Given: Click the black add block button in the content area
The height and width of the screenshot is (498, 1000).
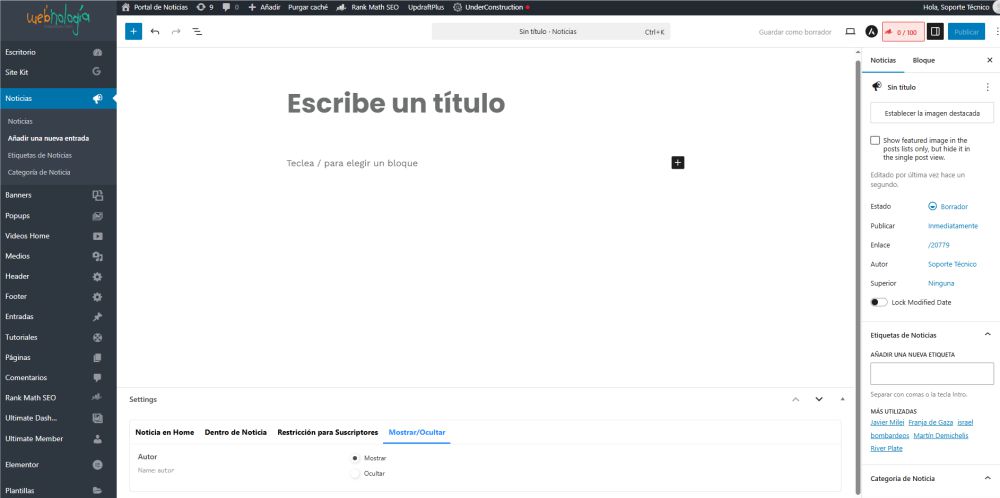Looking at the screenshot, I should (x=678, y=162).
